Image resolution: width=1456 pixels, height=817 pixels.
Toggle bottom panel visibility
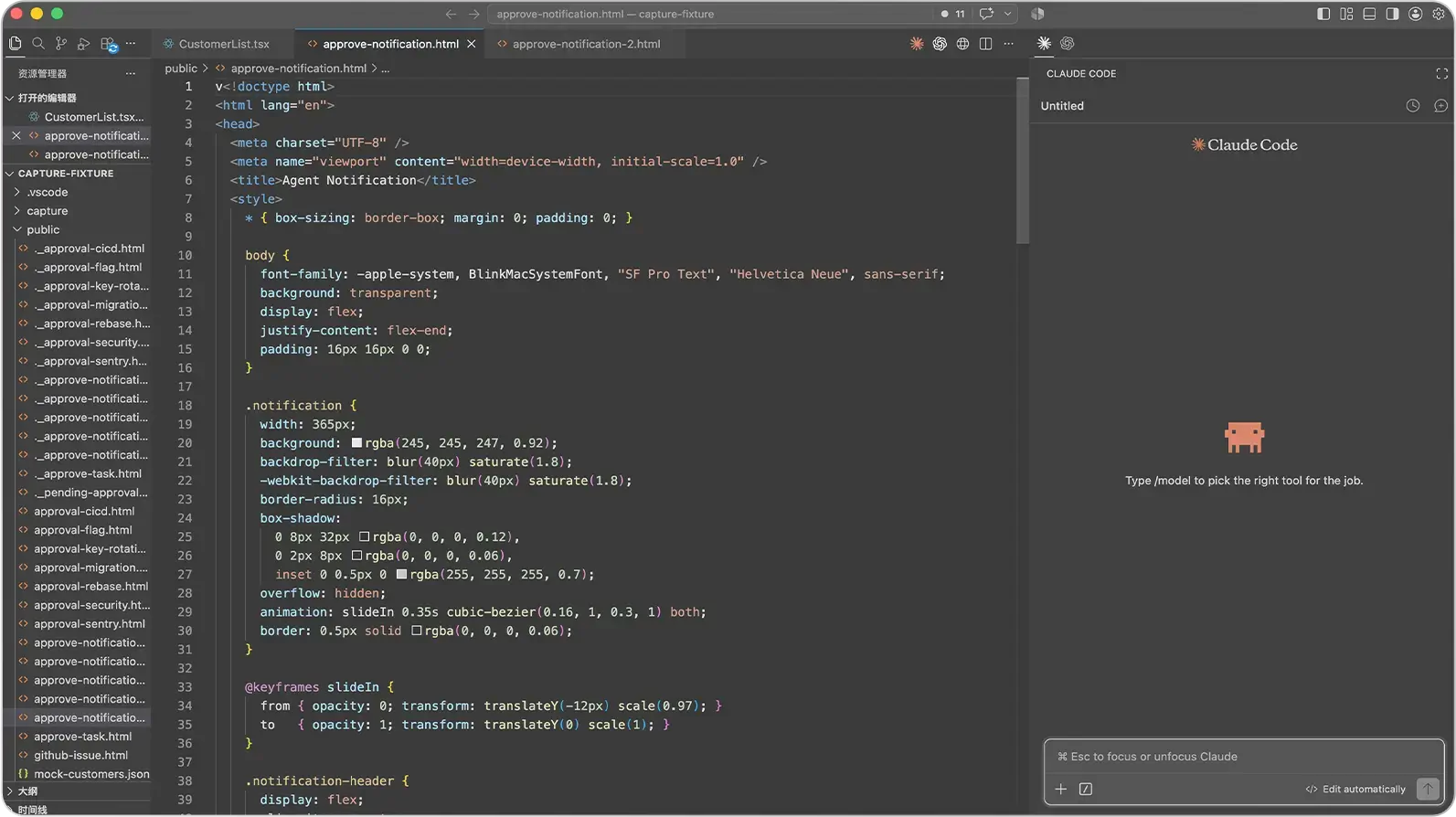tap(1369, 14)
